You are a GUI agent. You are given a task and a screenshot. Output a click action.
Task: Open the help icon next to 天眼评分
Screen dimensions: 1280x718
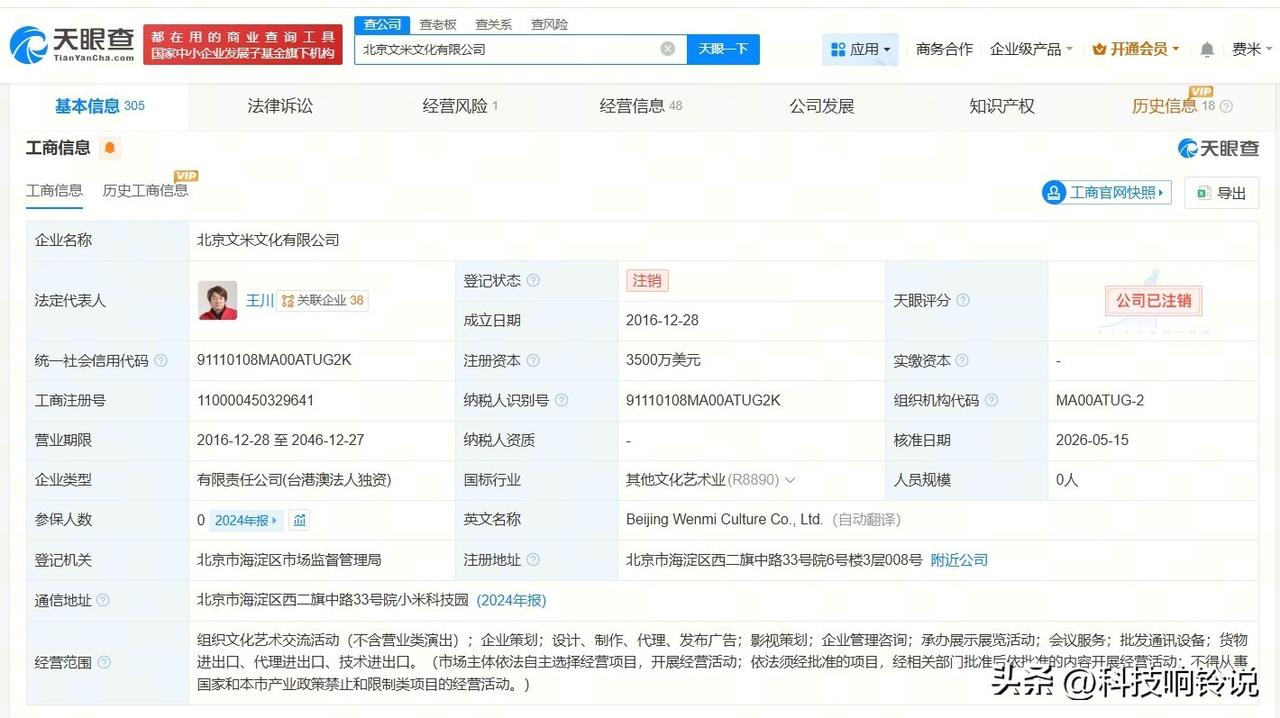[963, 300]
